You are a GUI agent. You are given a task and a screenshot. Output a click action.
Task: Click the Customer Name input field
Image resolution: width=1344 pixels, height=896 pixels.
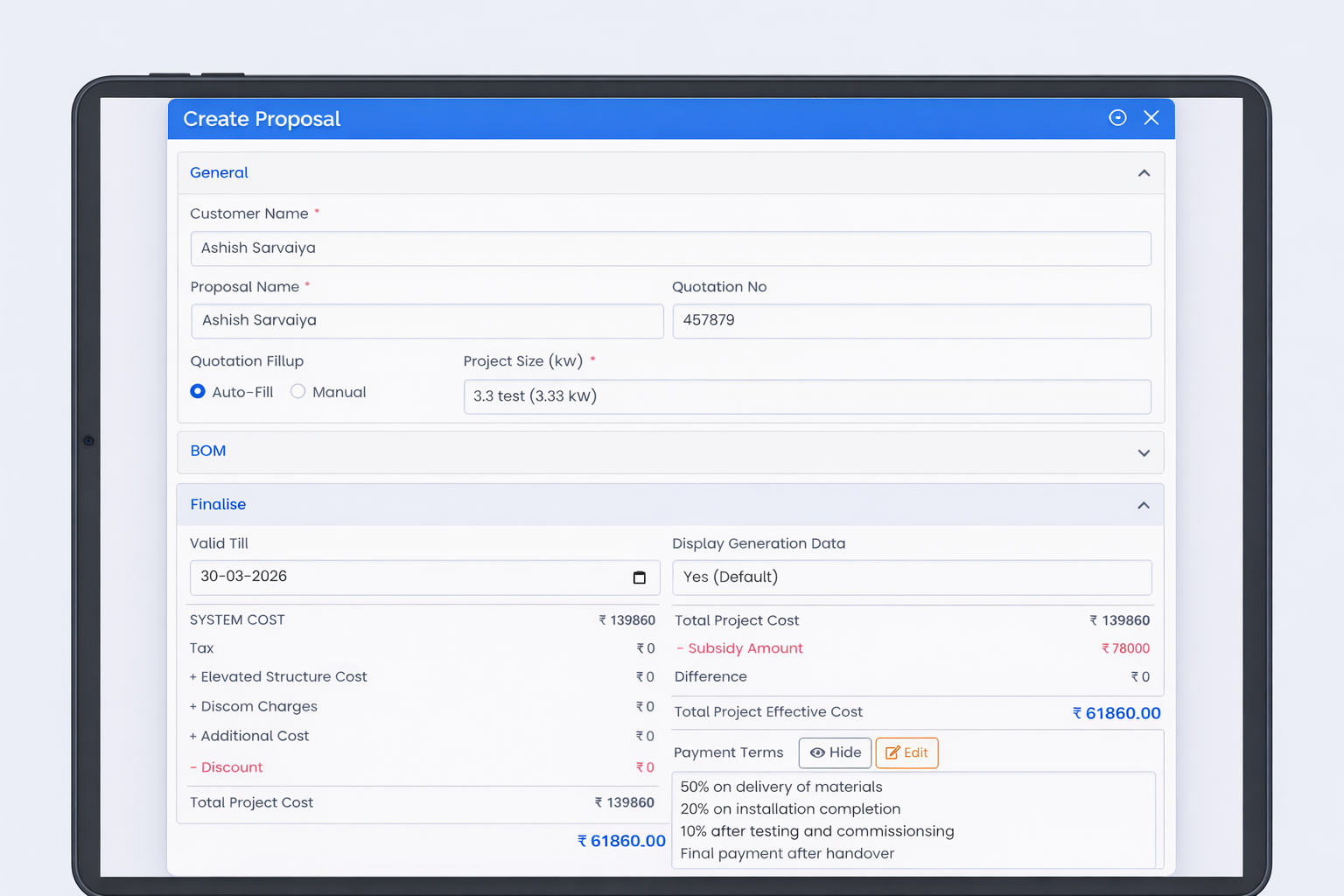tap(670, 248)
